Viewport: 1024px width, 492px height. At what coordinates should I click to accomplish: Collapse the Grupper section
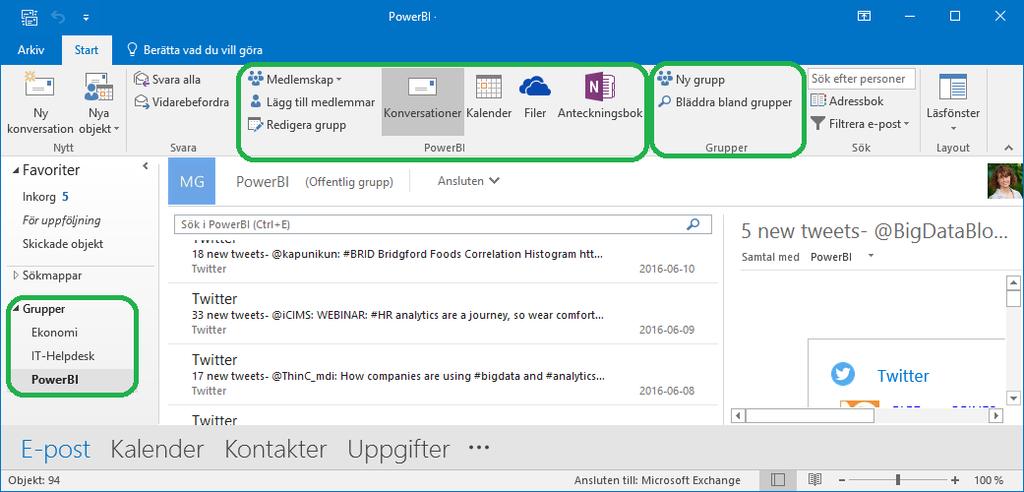click(x=16, y=309)
